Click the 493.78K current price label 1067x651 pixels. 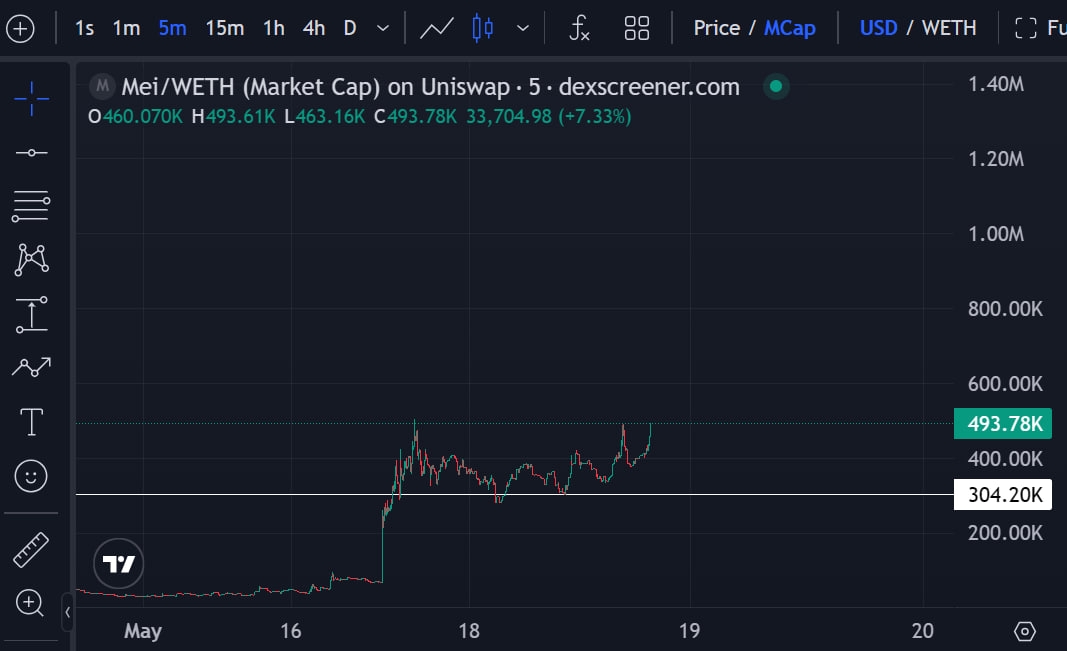[1003, 424]
